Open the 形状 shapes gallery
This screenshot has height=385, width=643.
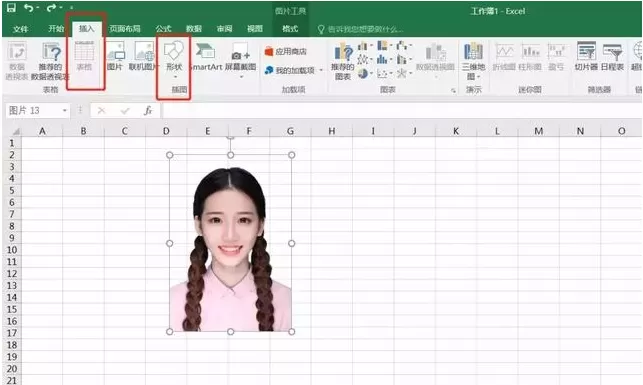pyautogui.click(x=174, y=59)
